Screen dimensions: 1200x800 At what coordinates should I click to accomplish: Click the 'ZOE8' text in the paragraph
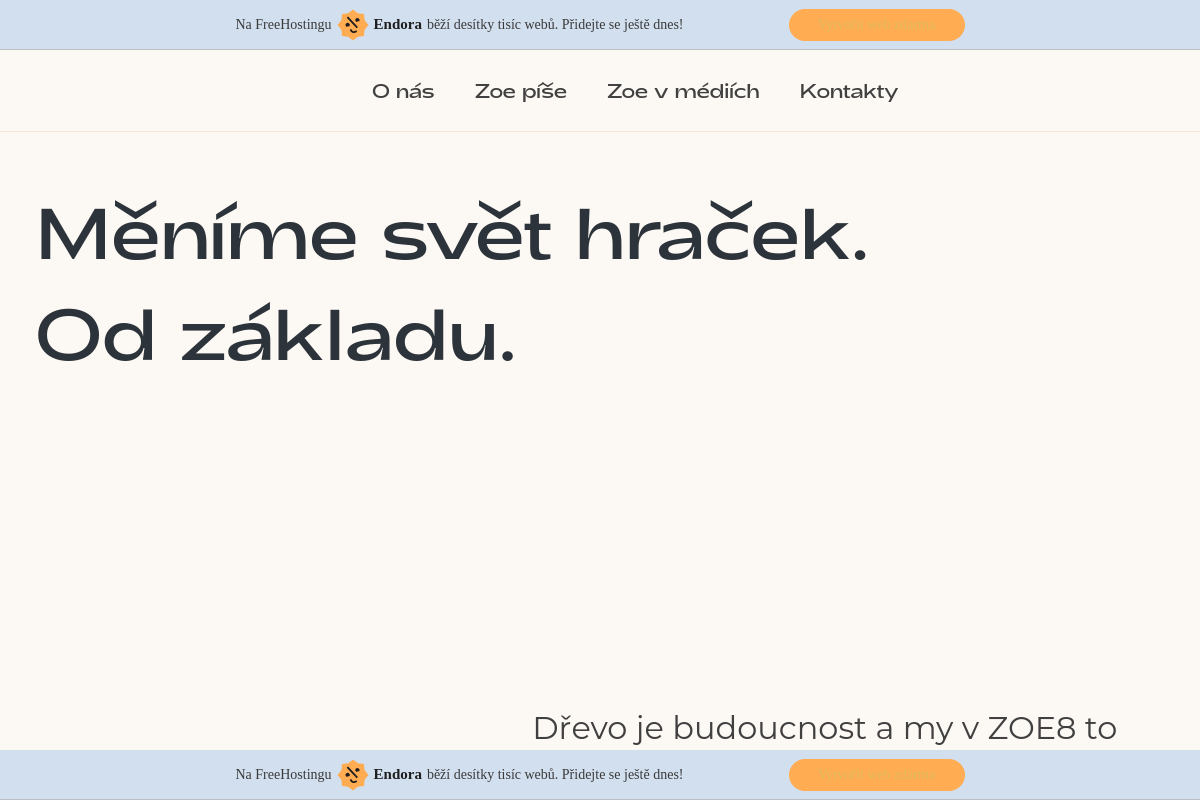(1031, 728)
